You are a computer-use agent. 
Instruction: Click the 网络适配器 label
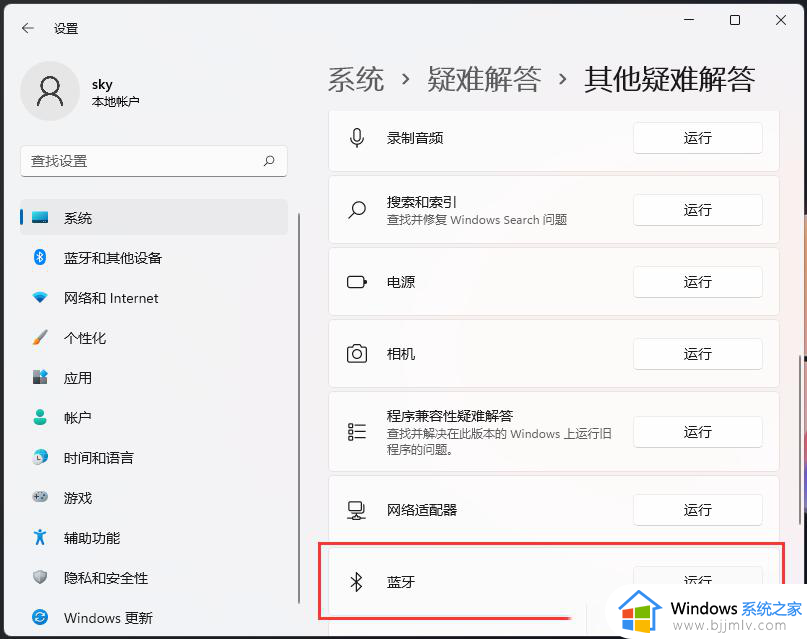tap(422, 510)
